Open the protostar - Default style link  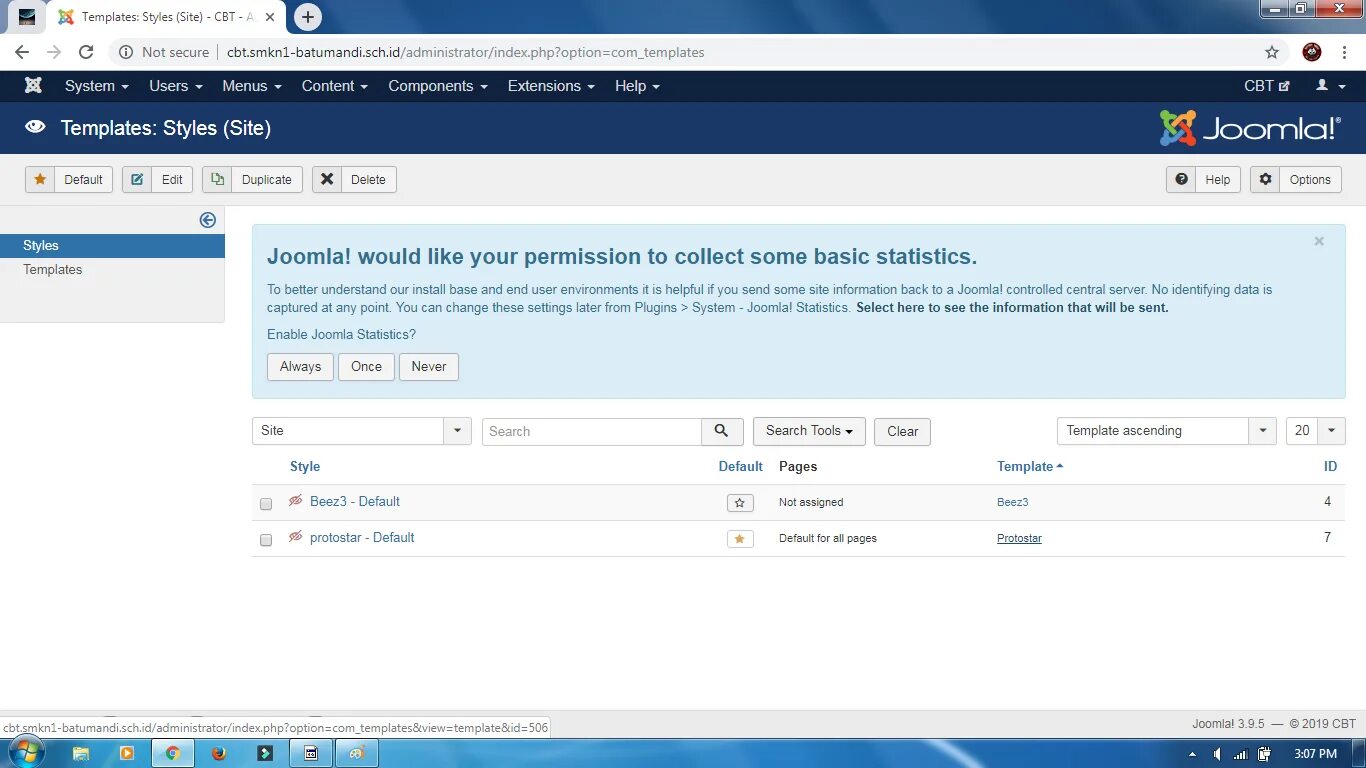(x=362, y=537)
